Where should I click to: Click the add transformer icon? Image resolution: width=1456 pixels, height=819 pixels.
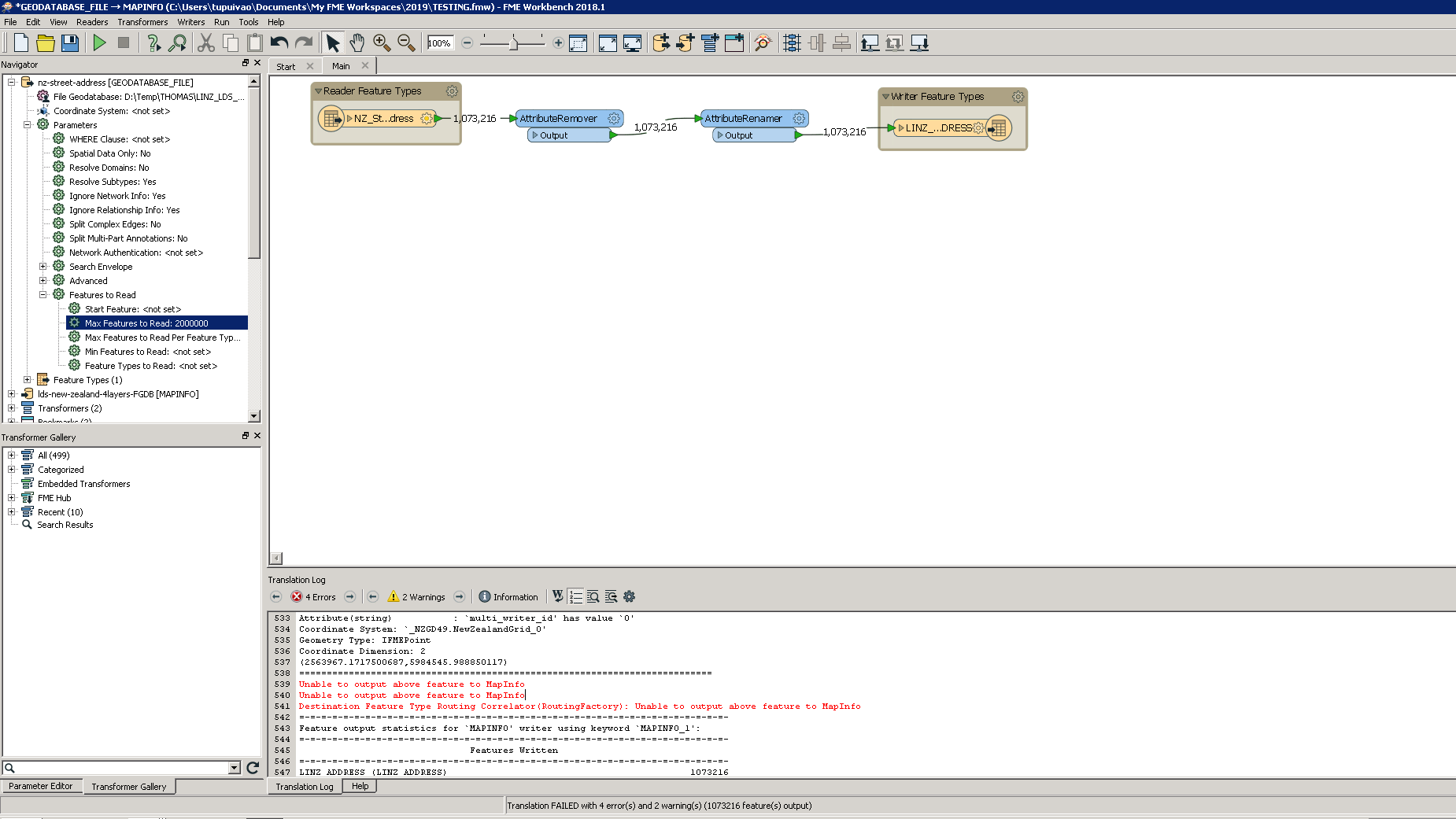710,42
